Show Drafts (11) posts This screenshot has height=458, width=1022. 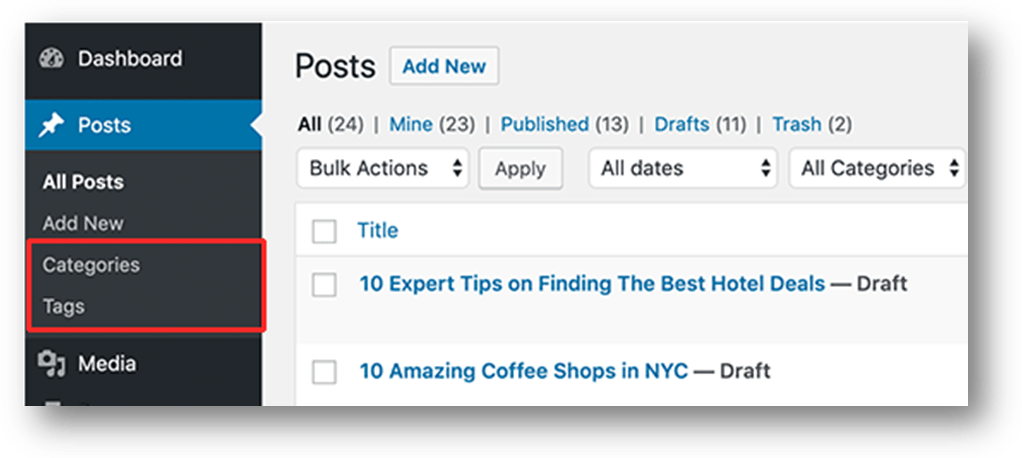[x=700, y=124]
